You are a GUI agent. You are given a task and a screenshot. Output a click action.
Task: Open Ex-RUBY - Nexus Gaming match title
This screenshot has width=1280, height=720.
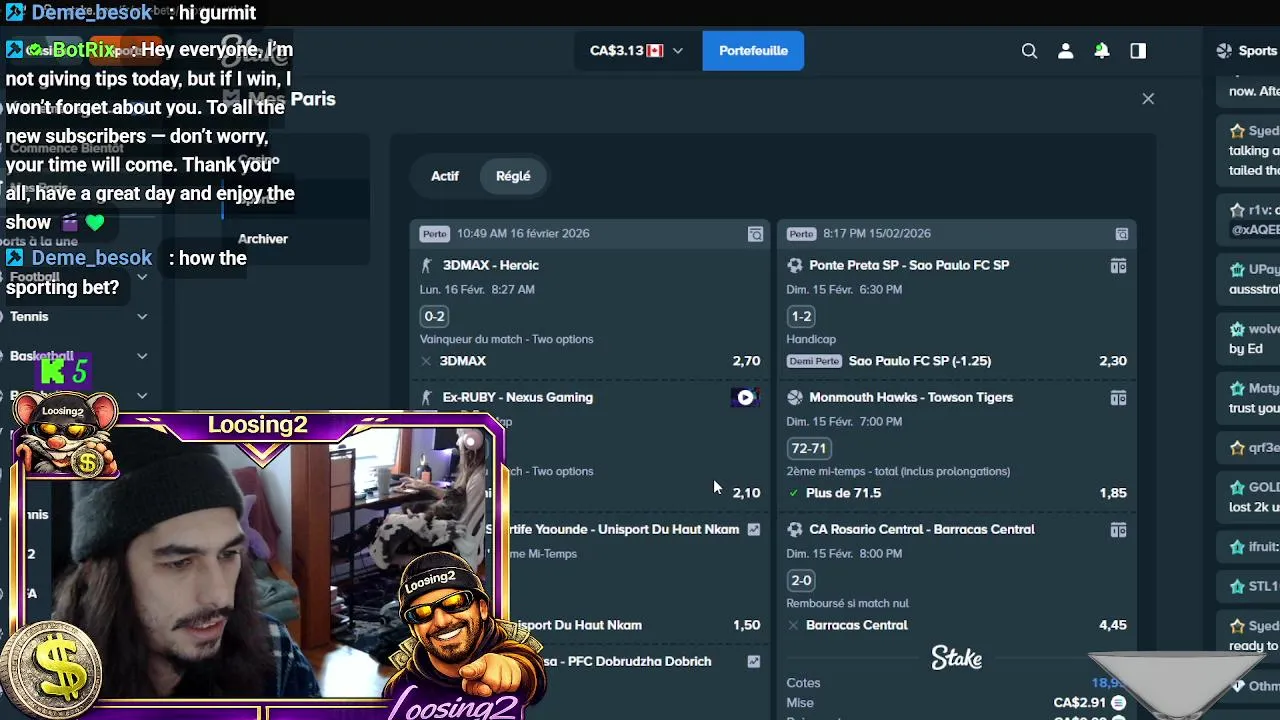(518, 398)
